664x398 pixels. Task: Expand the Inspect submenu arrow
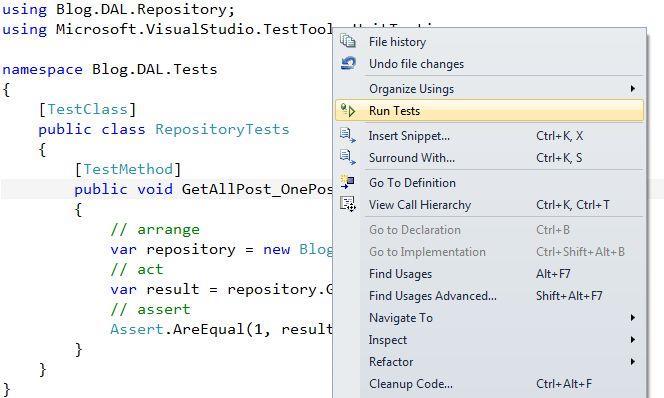click(x=632, y=340)
